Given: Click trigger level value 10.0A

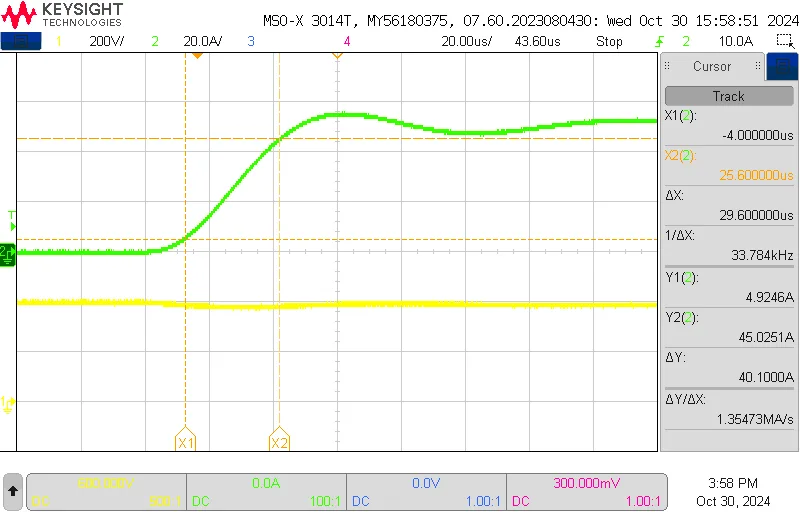Looking at the screenshot, I should 736,41.
